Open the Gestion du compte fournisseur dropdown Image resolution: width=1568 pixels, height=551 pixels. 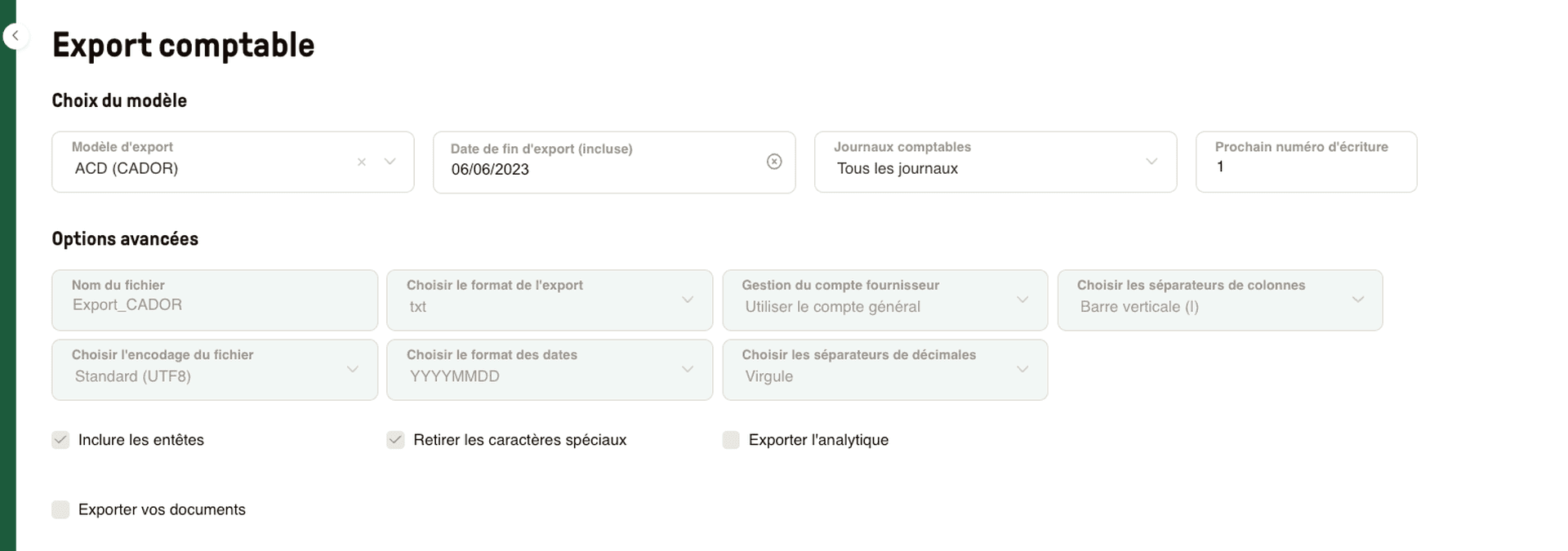coord(1022,300)
